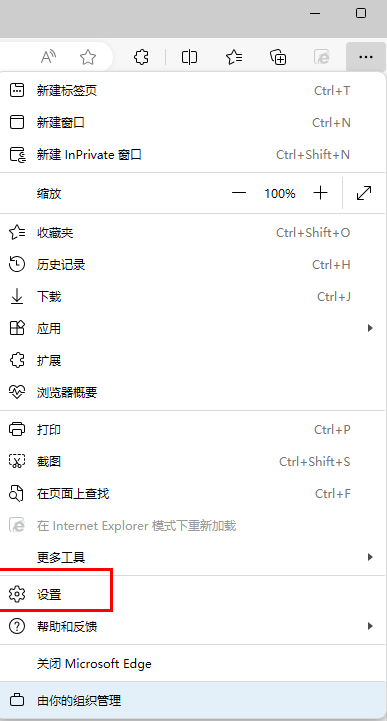
Task: Expand the 更多工具 submenu
Action: click(x=193, y=557)
